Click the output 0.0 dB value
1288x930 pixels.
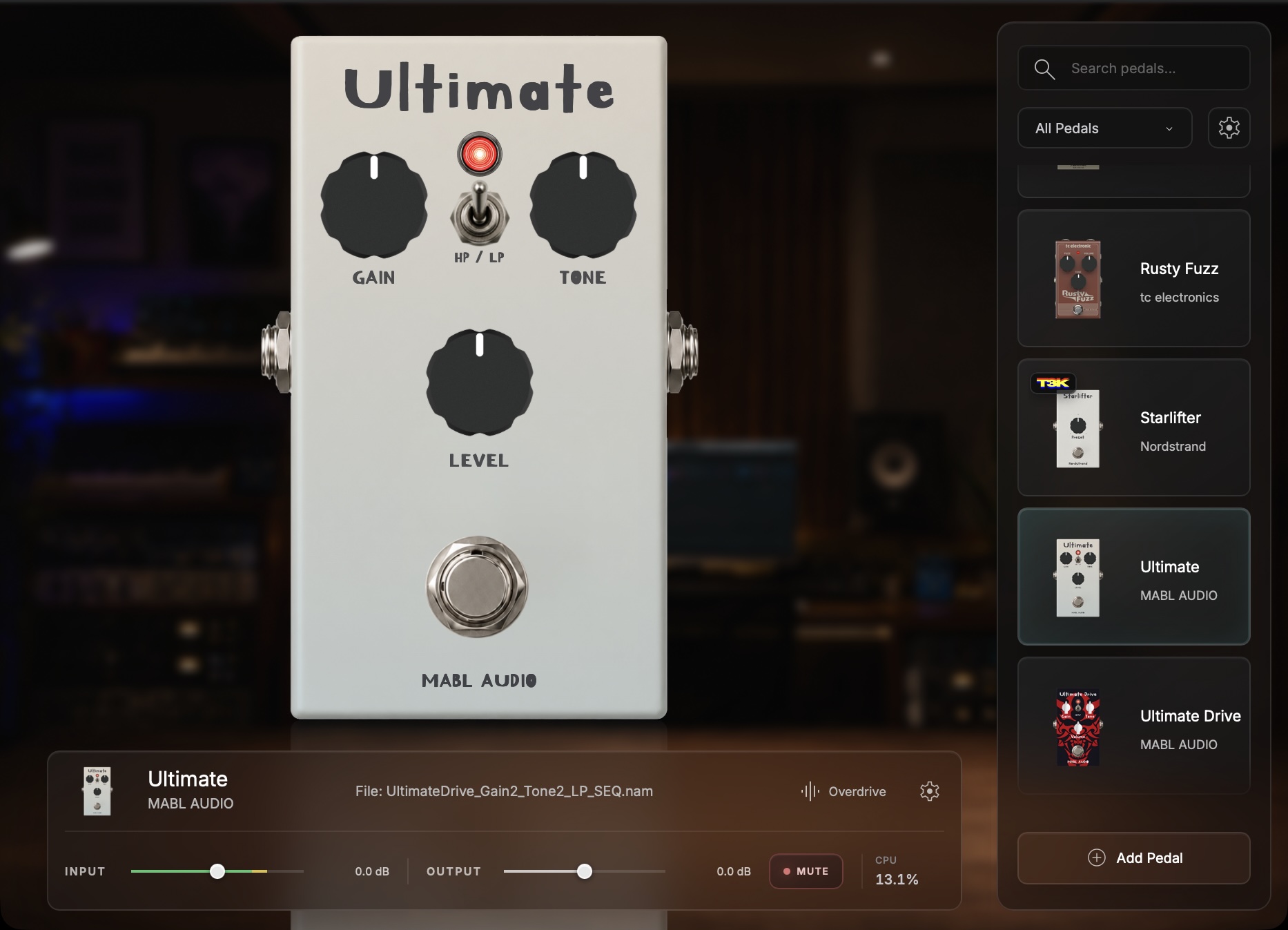tap(734, 871)
